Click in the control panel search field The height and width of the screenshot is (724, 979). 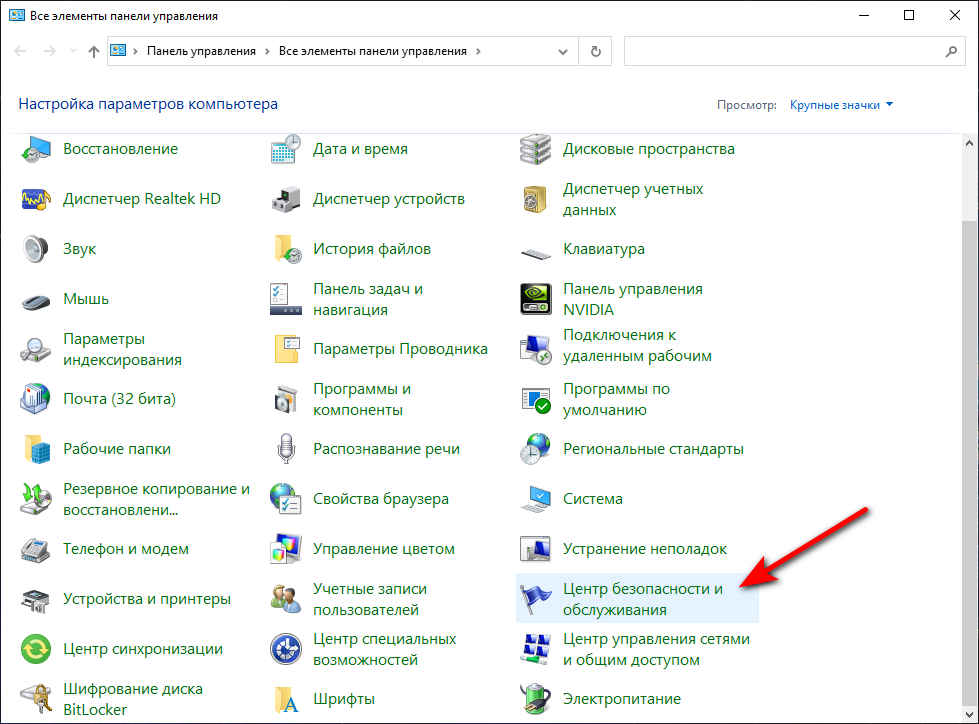(780, 51)
